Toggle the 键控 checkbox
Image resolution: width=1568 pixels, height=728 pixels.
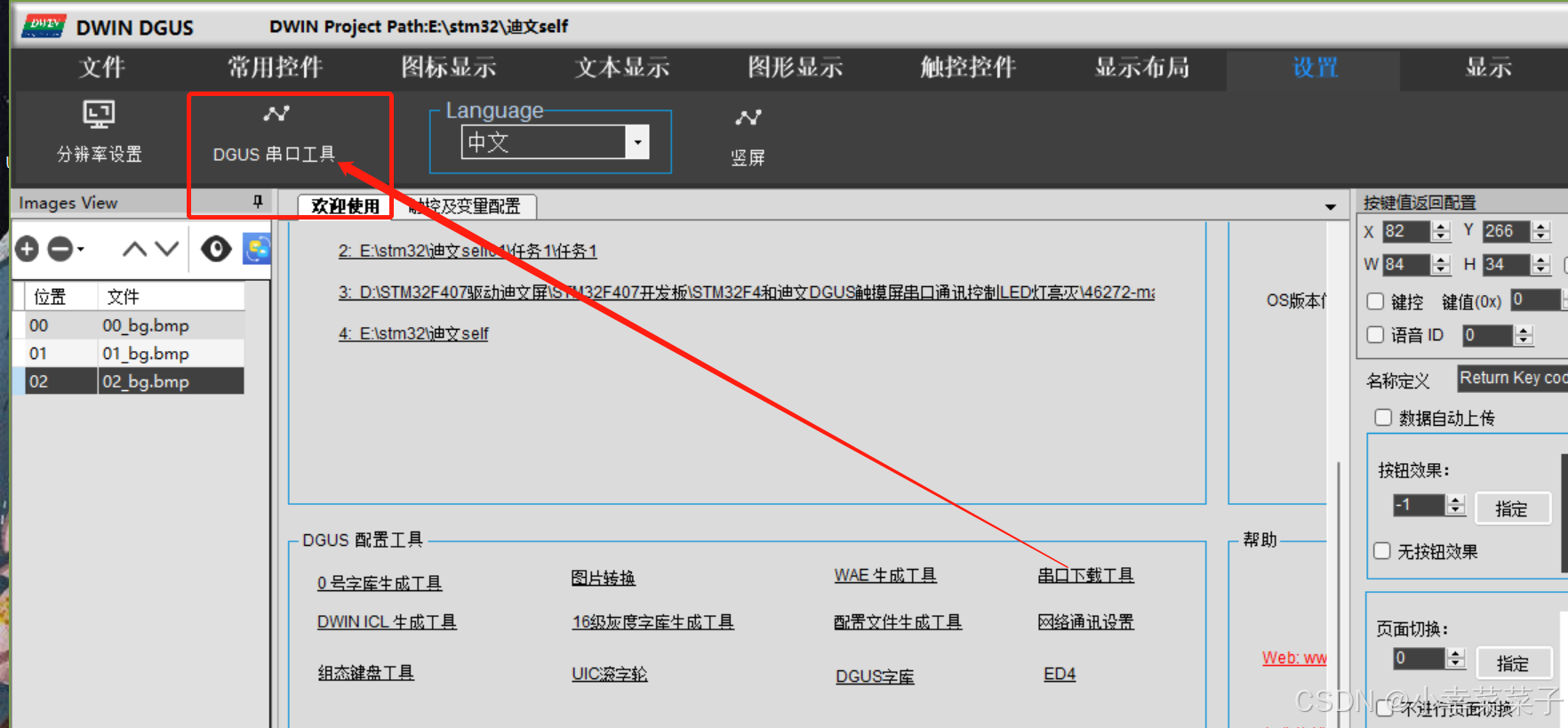pyautogui.click(x=1375, y=301)
